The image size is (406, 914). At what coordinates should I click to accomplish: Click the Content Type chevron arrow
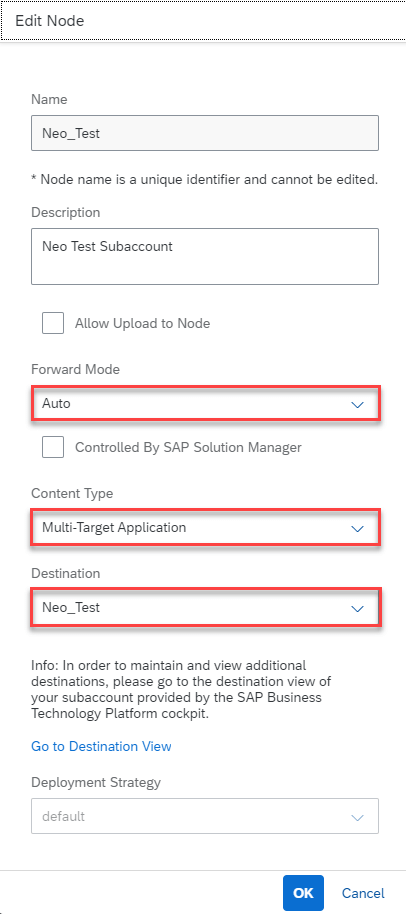(357, 529)
